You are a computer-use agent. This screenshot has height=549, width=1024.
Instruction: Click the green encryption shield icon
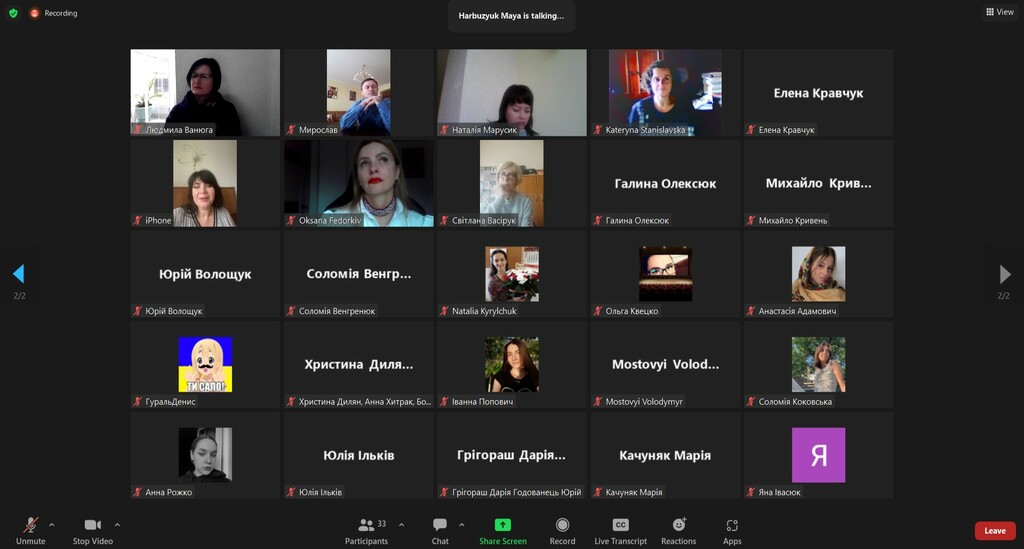click(13, 13)
